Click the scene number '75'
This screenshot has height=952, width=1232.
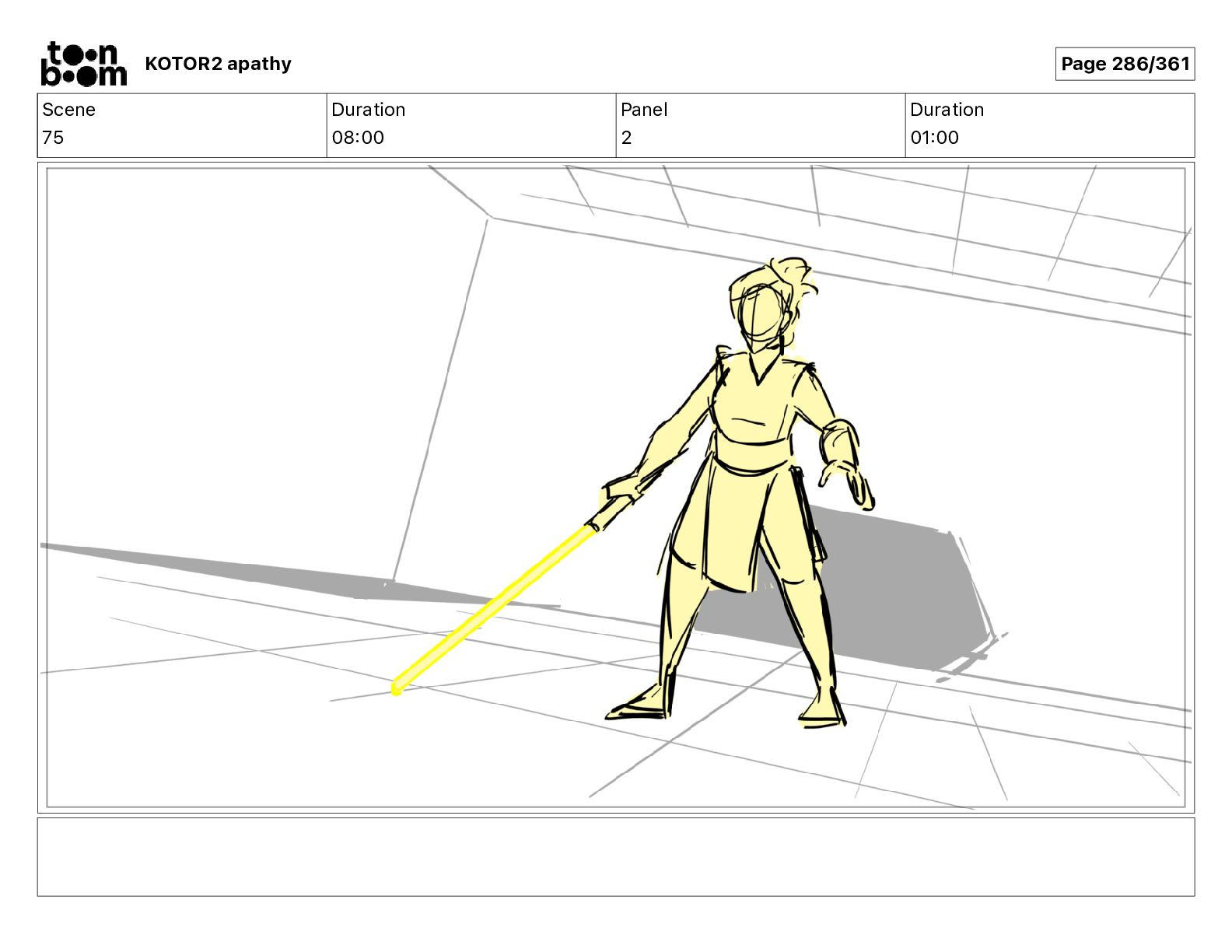tap(53, 138)
